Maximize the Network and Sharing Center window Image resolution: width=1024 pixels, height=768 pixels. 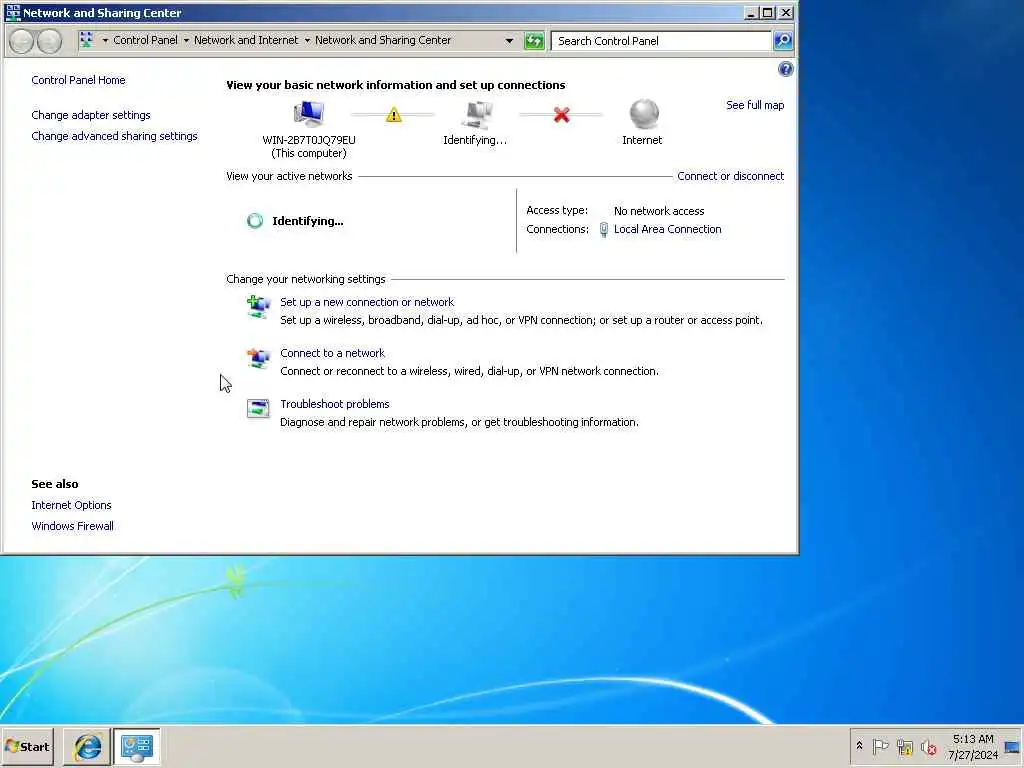(768, 12)
